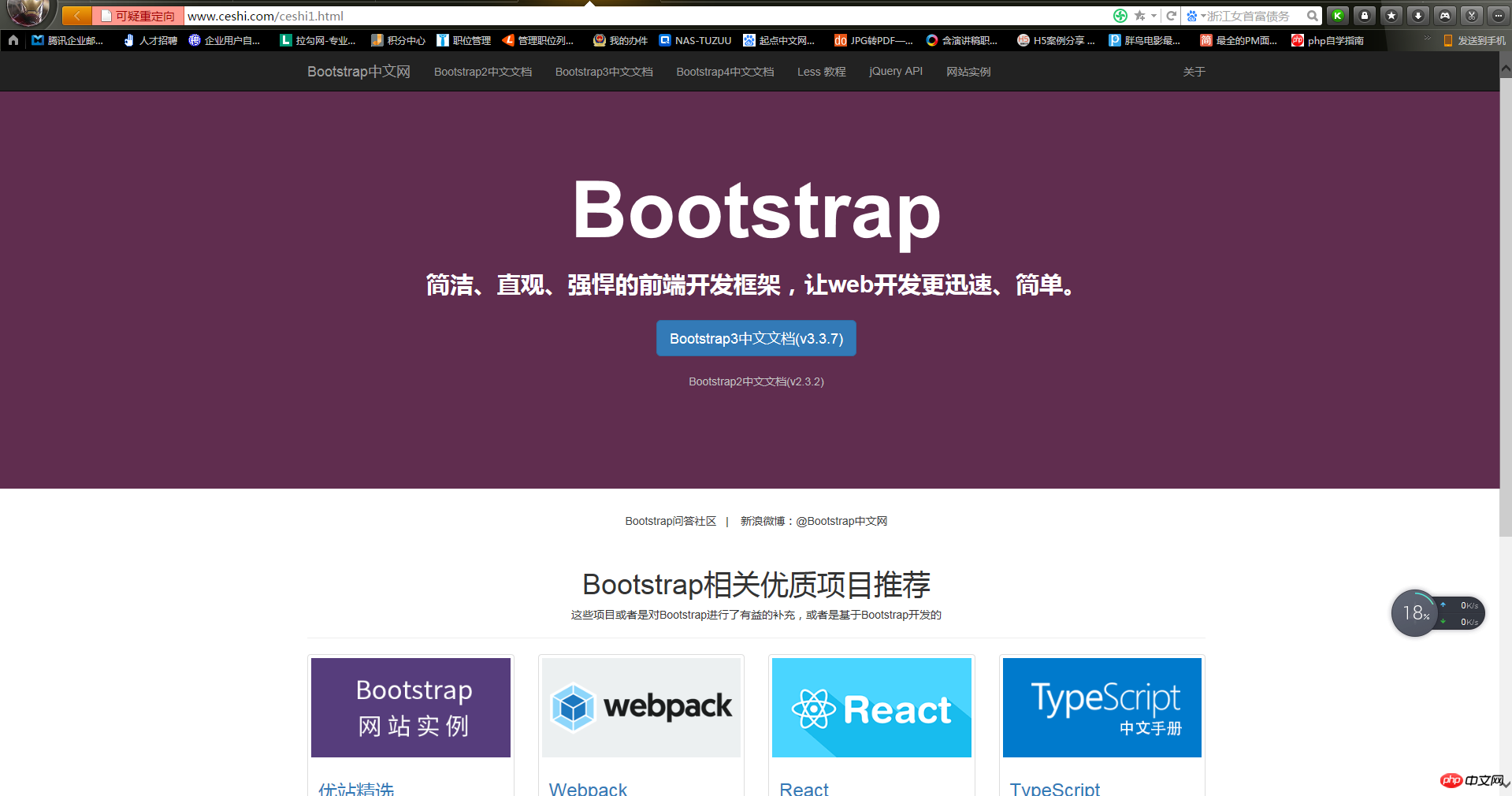Image resolution: width=1512 pixels, height=796 pixels.
Task: Click the user avatar at the browser top-left
Action: point(28,12)
